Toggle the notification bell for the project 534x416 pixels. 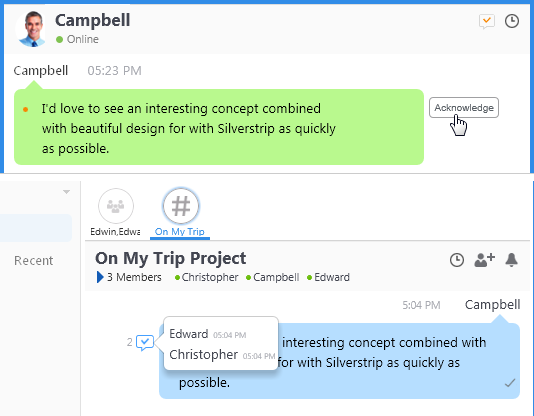(511, 260)
